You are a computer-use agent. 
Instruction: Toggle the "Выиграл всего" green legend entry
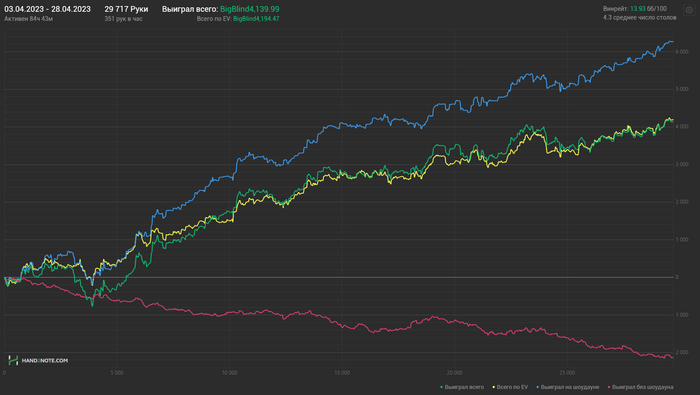pyautogui.click(x=462, y=387)
